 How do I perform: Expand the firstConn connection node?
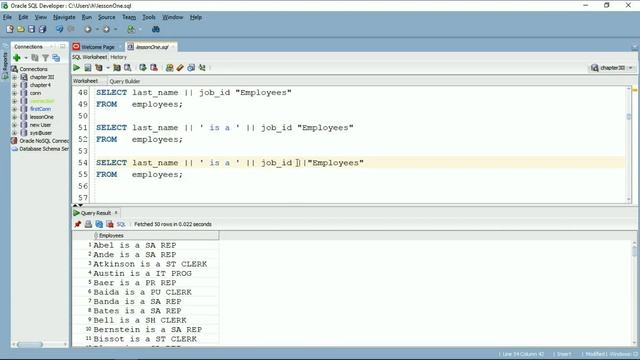(x=15, y=109)
